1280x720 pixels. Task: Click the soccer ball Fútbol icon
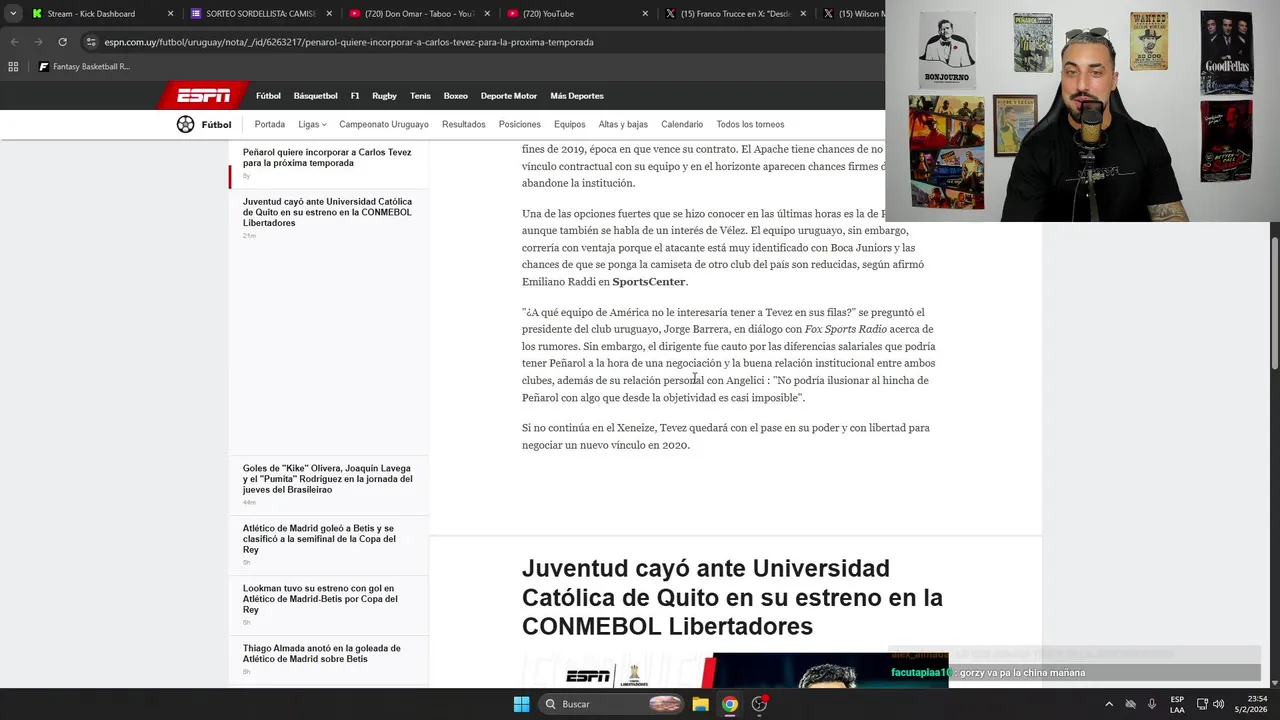tap(186, 124)
